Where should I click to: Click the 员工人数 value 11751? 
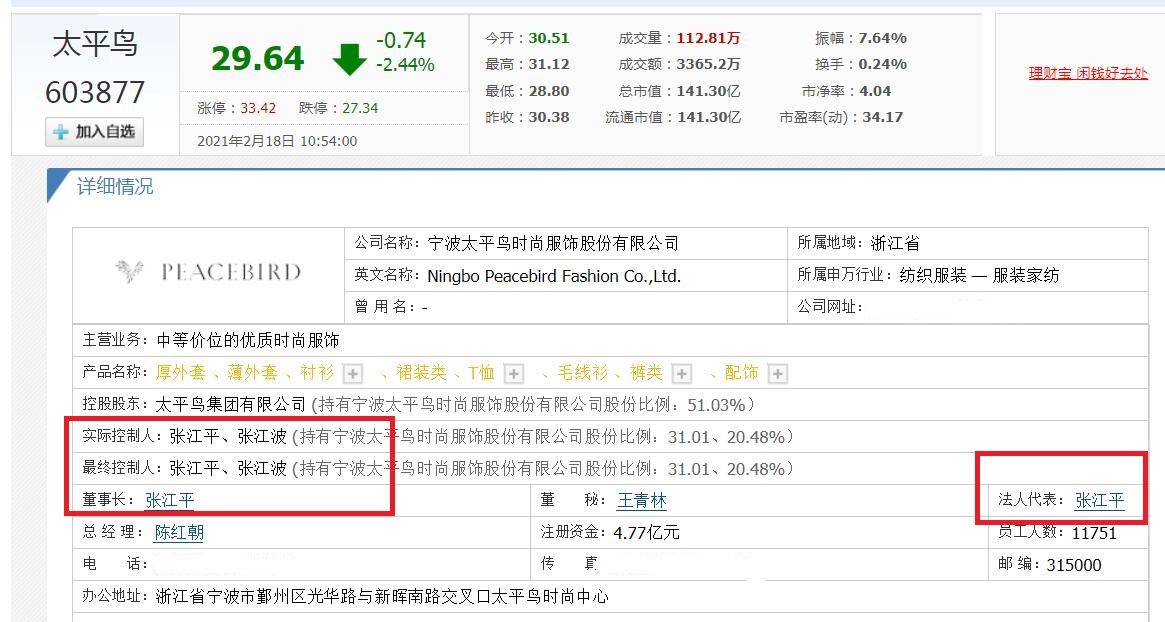[1094, 532]
